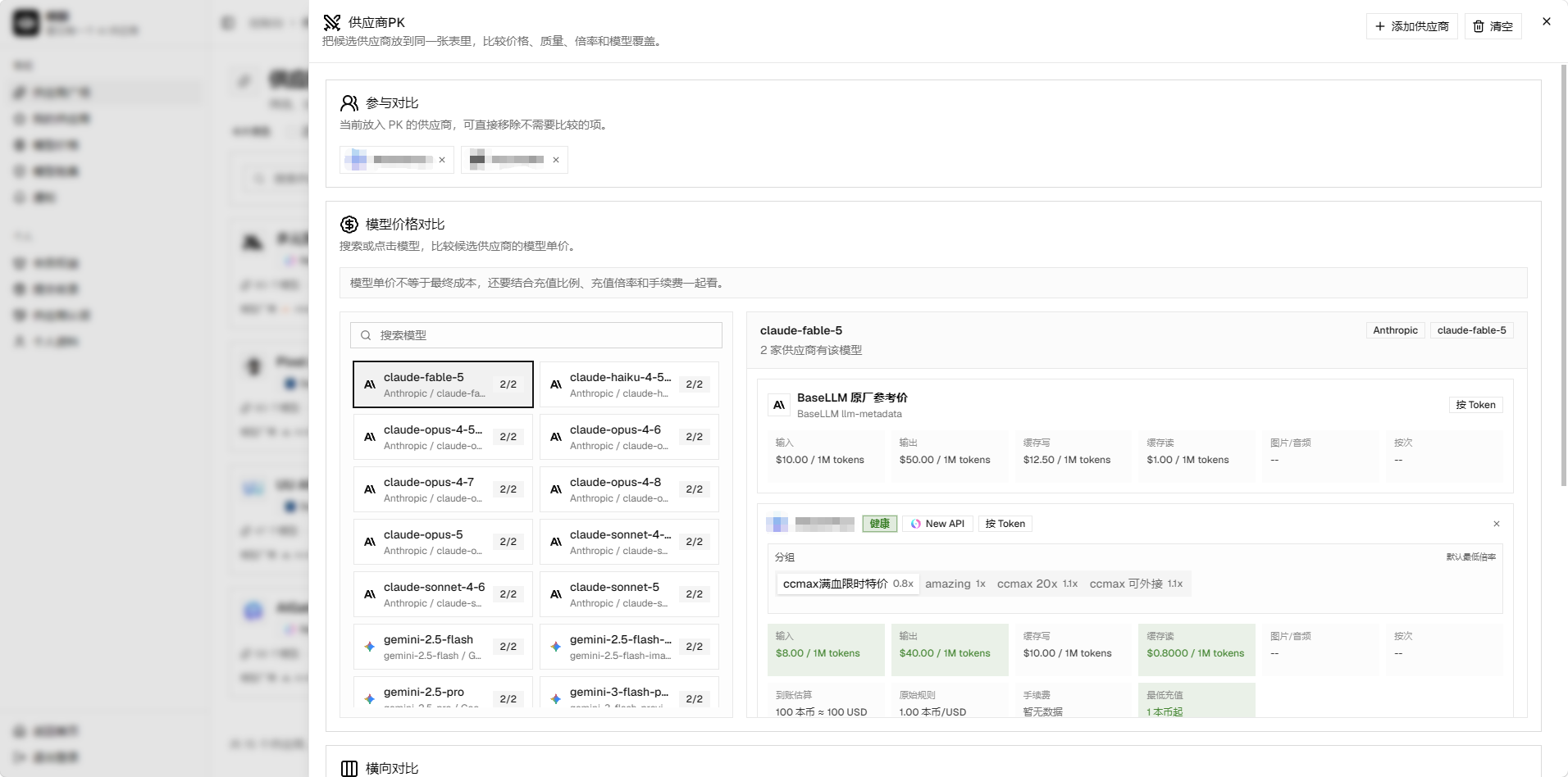Switch to the amazing 1x group
The image size is (1568, 777).
955,584
